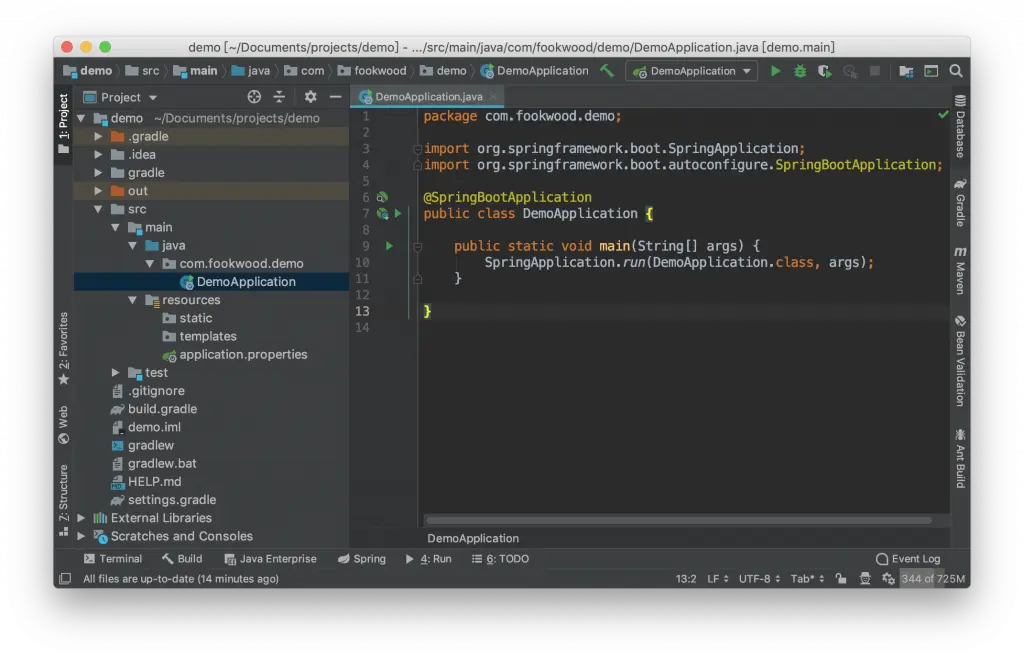1024x659 pixels.
Task: Open Project panel gear settings
Action: pyautogui.click(x=310, y=97)
